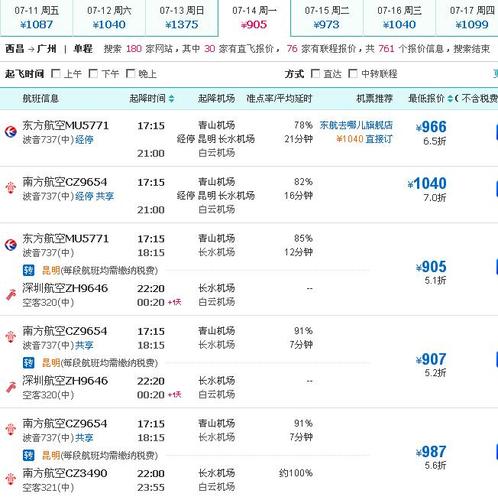Image resolution: width=498 pixels, height=500 pixels.
Task: Select the 07-13 Sunday ¥1375 date tab
Action: point(182,17)
